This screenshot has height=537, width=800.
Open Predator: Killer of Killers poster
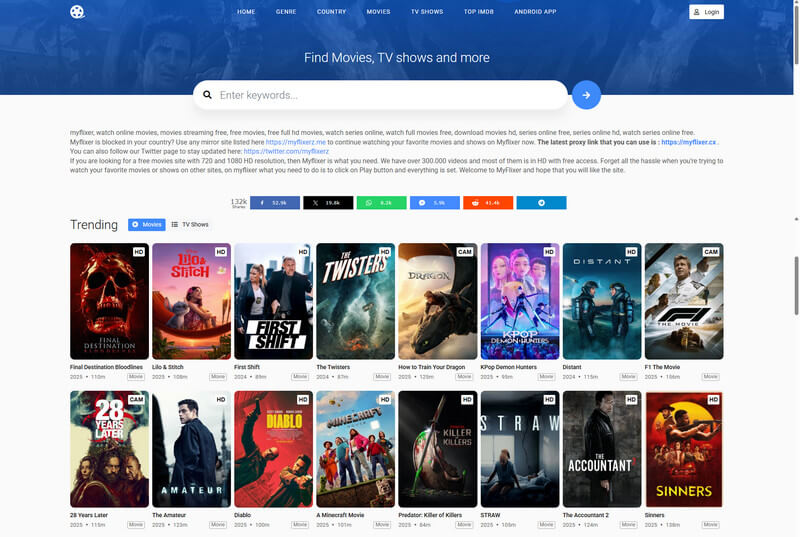tap(438, 449)
